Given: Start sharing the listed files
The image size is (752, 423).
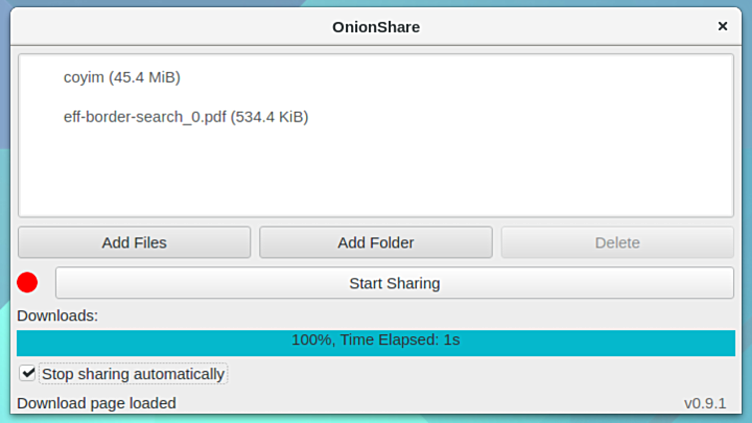Looking at the screenshot, I should pyautogui.click(x=394, y=283).
